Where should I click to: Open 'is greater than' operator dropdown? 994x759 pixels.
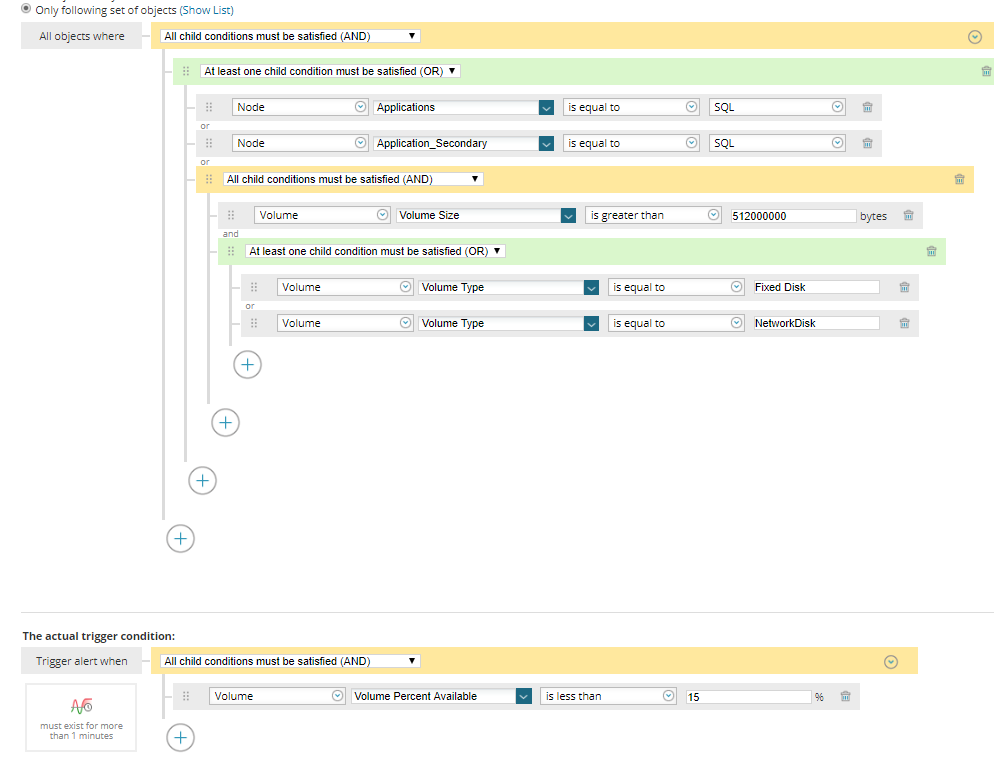point(653,215)
